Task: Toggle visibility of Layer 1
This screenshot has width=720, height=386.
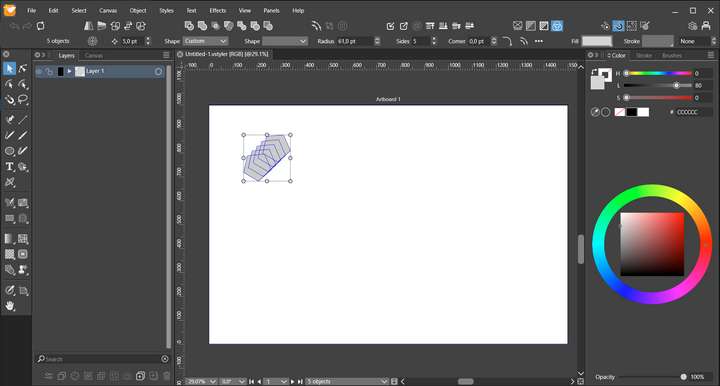Action: point(39,72)
